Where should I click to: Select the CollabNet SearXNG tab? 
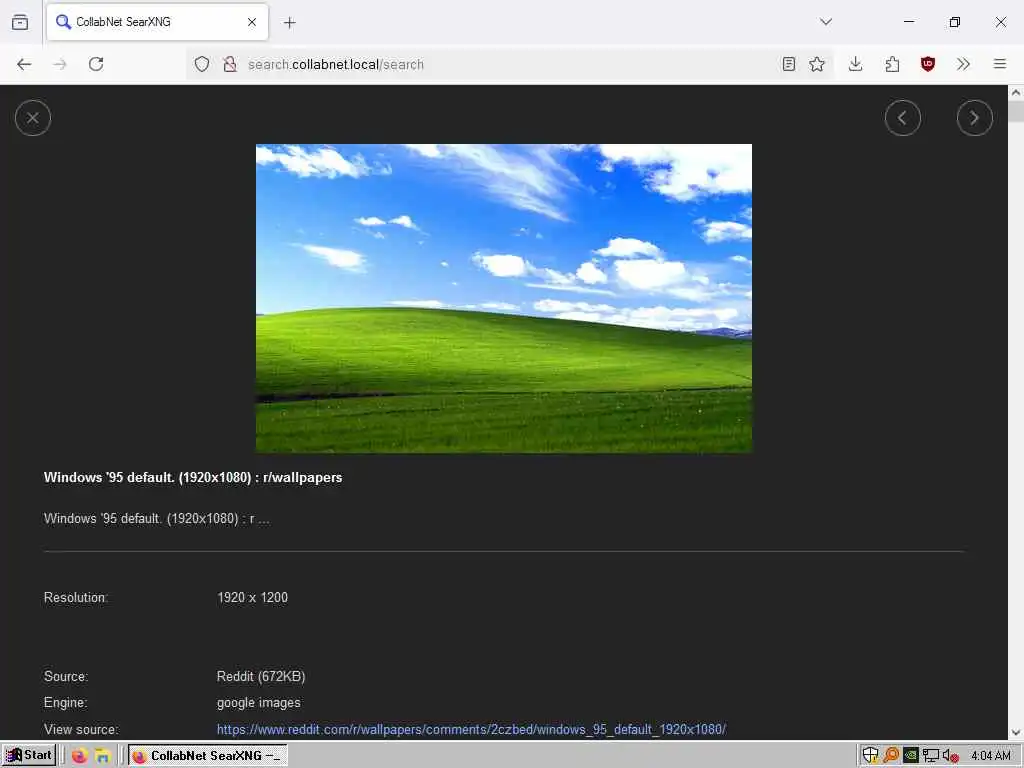157,22
